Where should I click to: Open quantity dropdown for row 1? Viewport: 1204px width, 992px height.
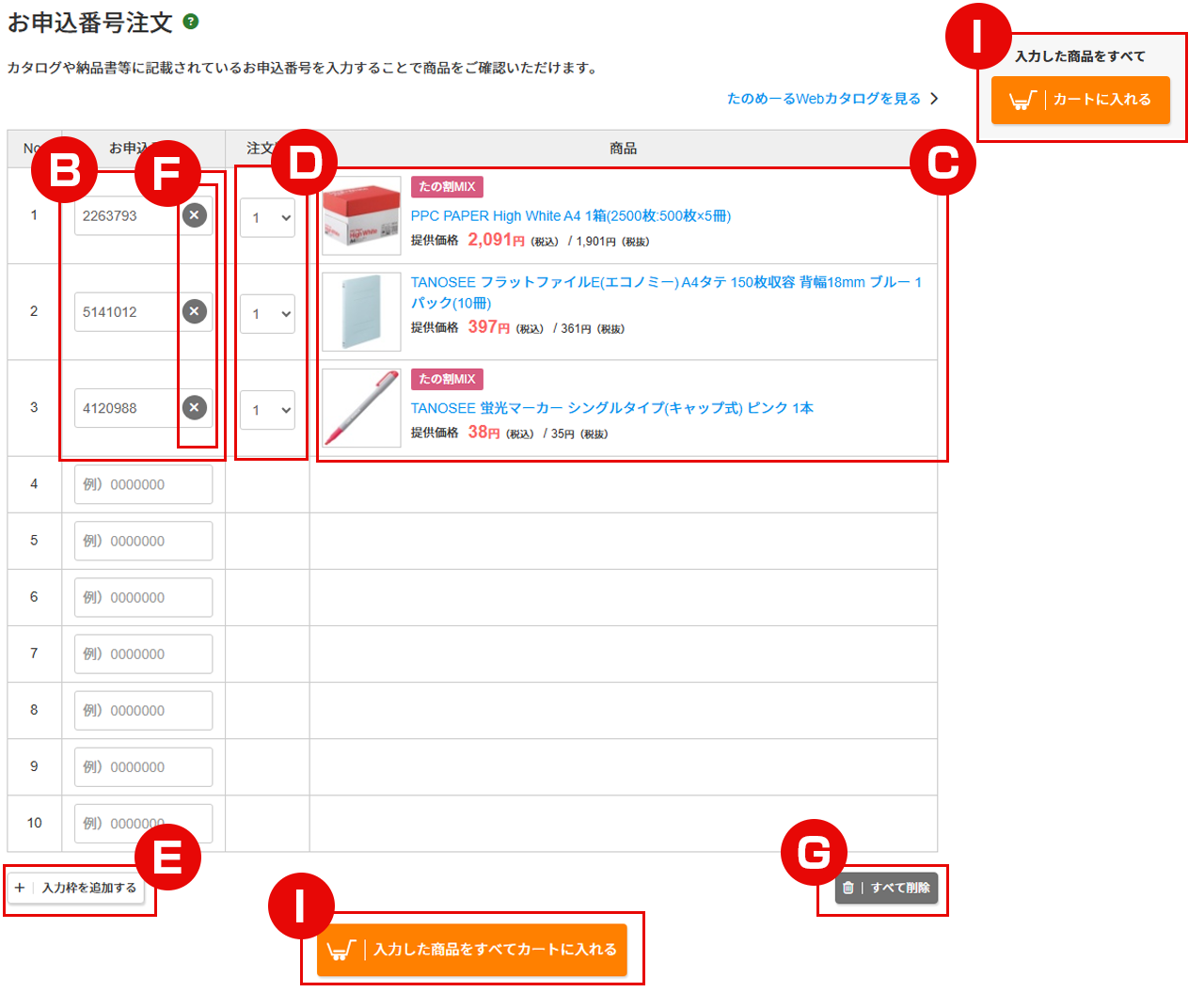(267, 218)
